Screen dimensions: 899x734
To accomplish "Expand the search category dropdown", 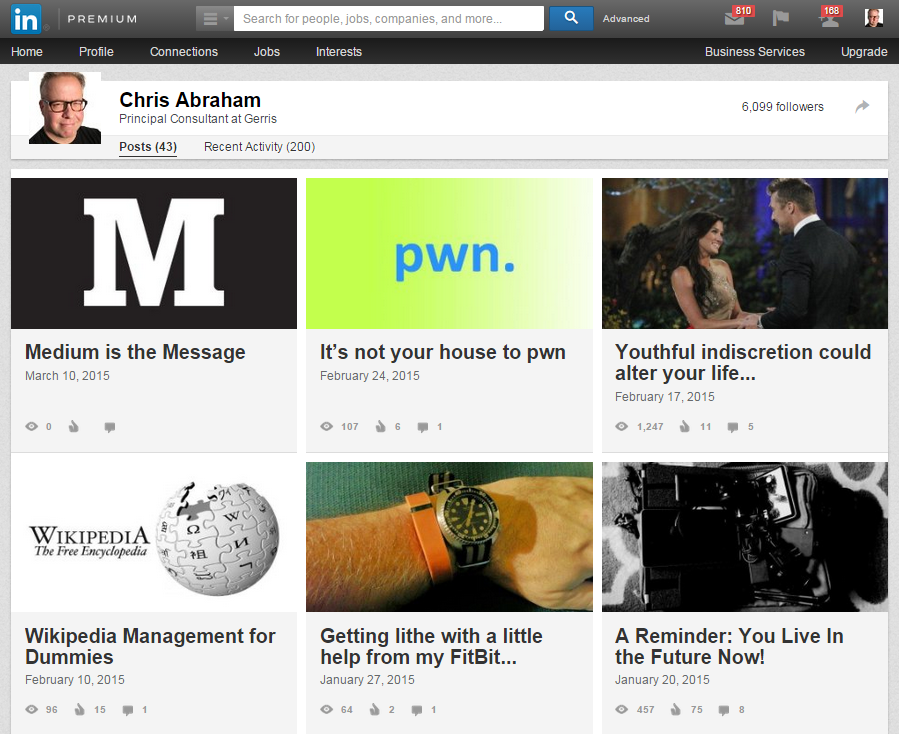I will 213,18.
